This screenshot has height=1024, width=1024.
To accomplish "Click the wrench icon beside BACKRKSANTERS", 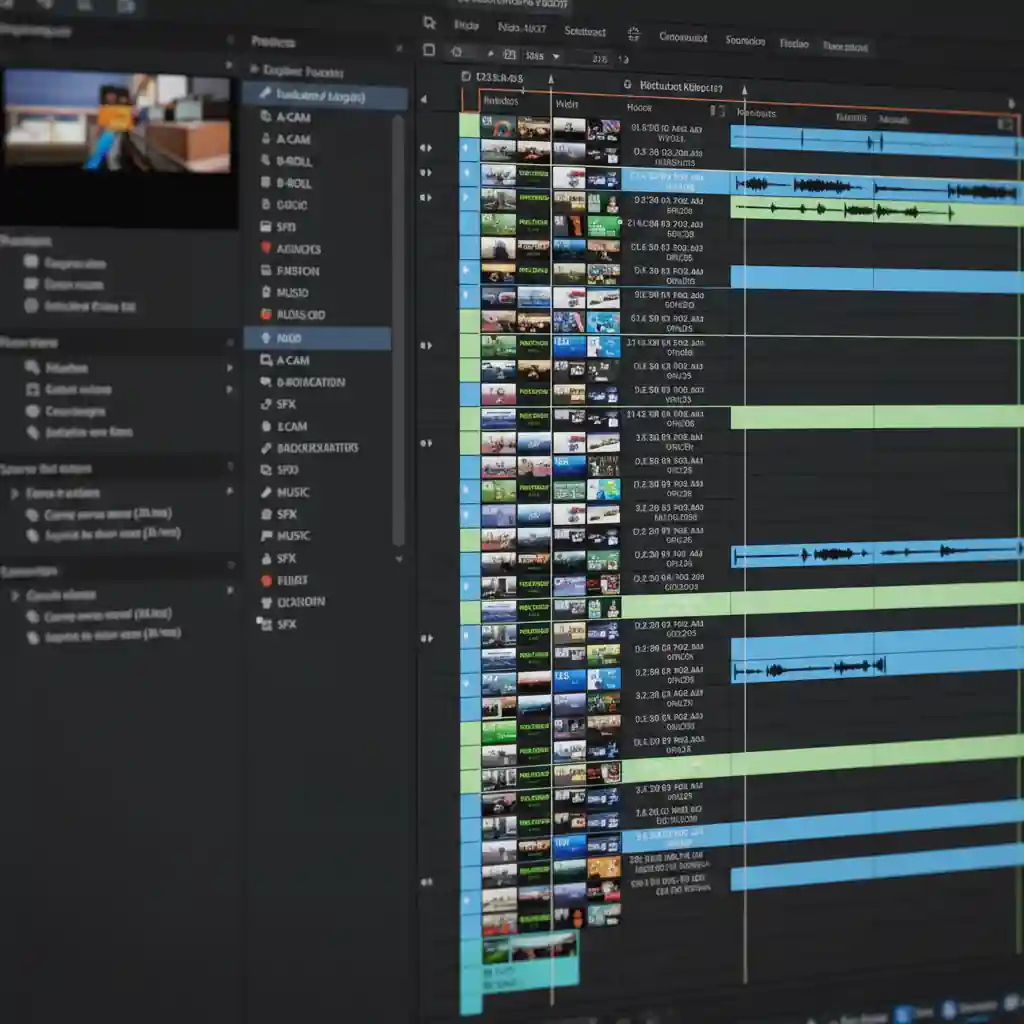I will (x=266, y=448).
